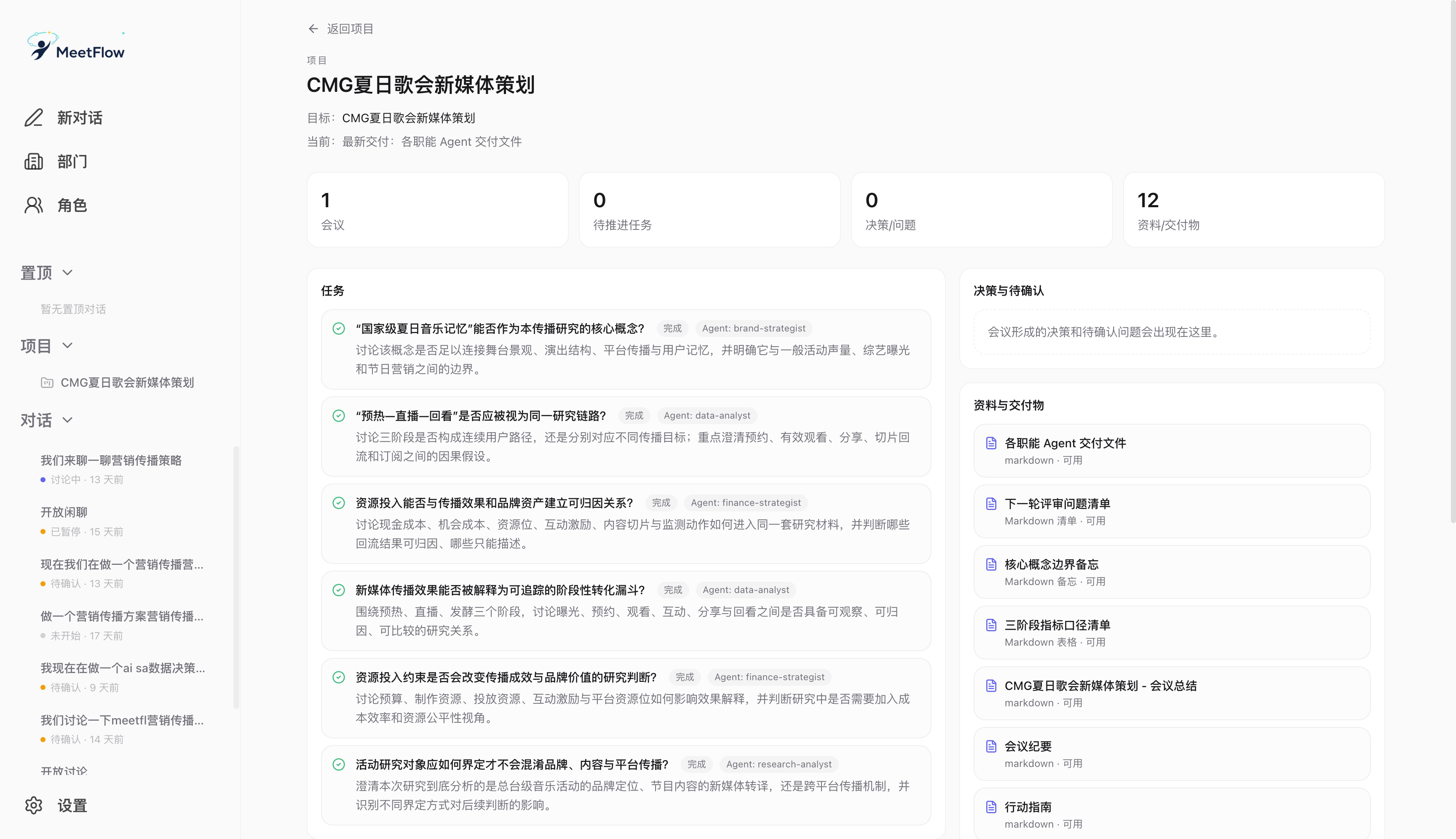This screenshot has width=1456, height=839.
Task: Click the people icon for 角色
Action: click(x=33, y=205)
